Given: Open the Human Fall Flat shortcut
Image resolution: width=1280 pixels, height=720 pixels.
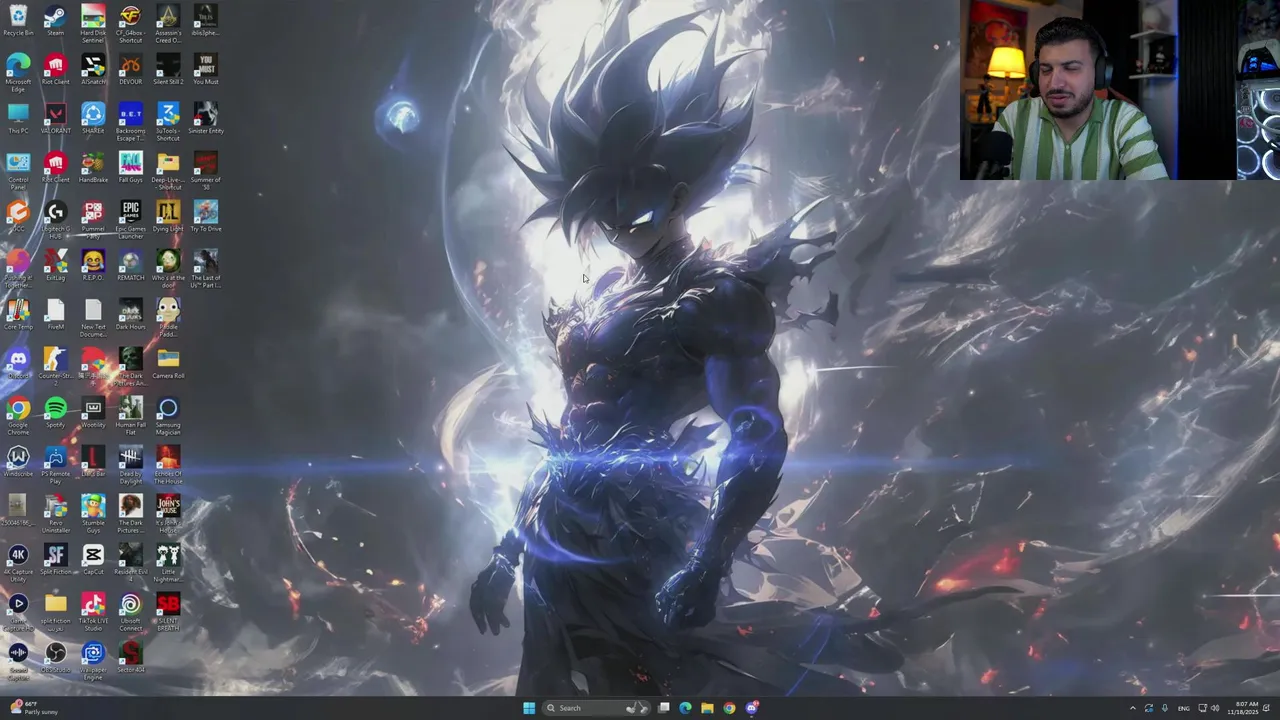Looking at the screenshot, I should (130, 416).
